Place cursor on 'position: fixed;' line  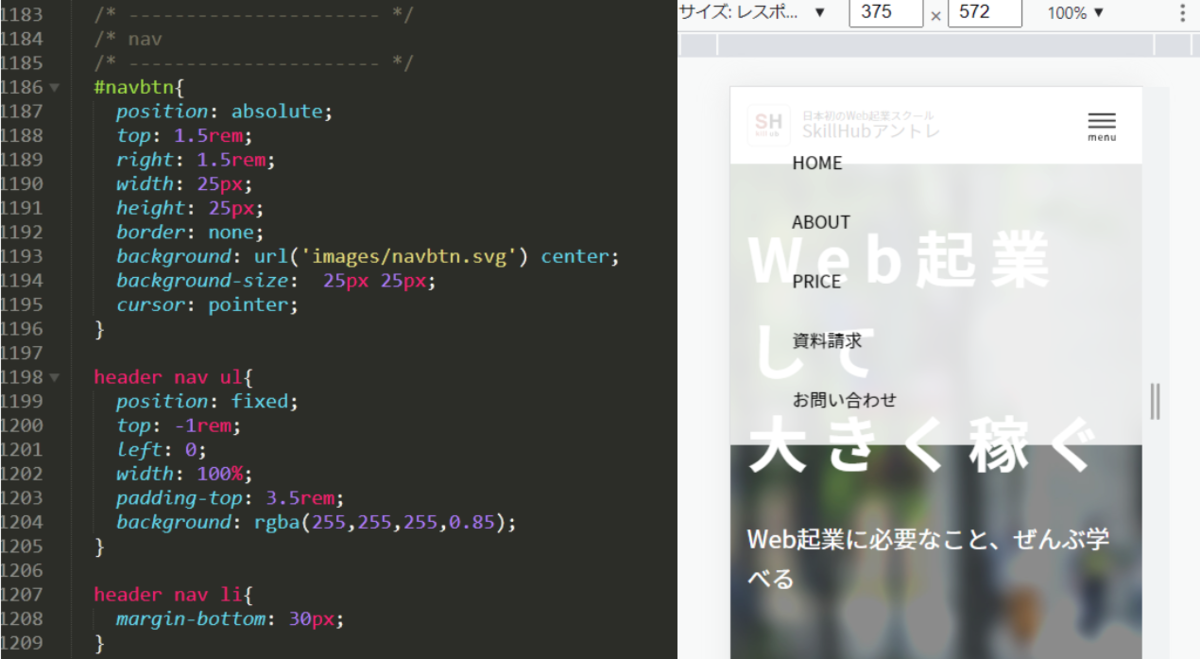click(207, 401)
